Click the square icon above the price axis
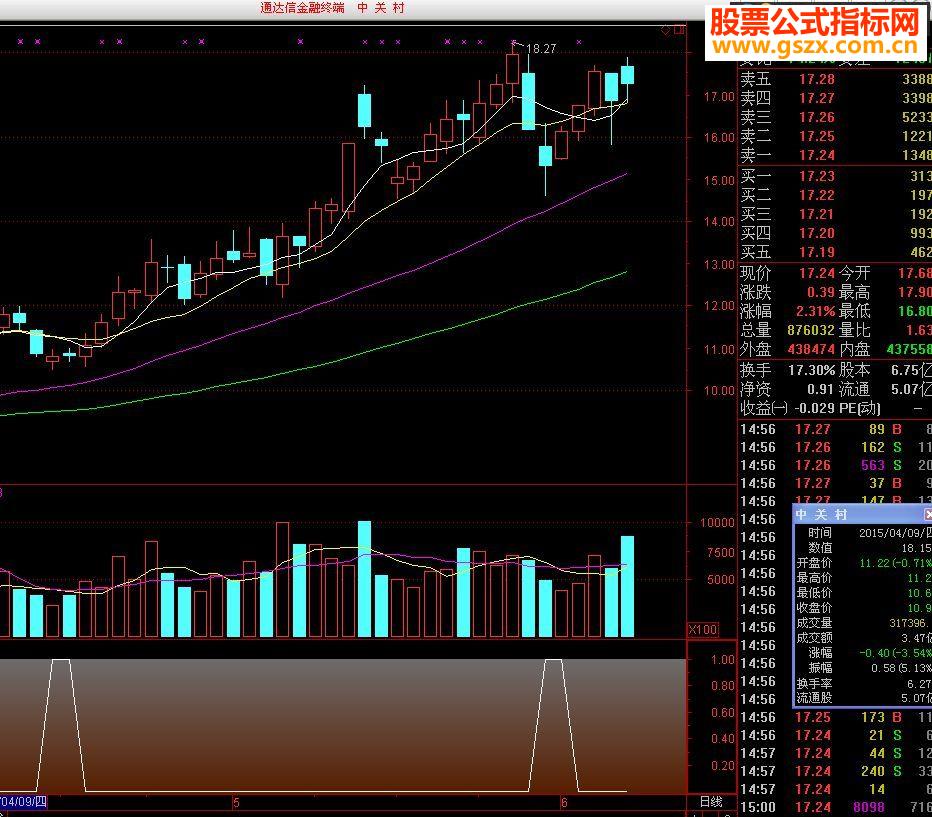This screenshot has height=817, width=932. pos(679,30)
